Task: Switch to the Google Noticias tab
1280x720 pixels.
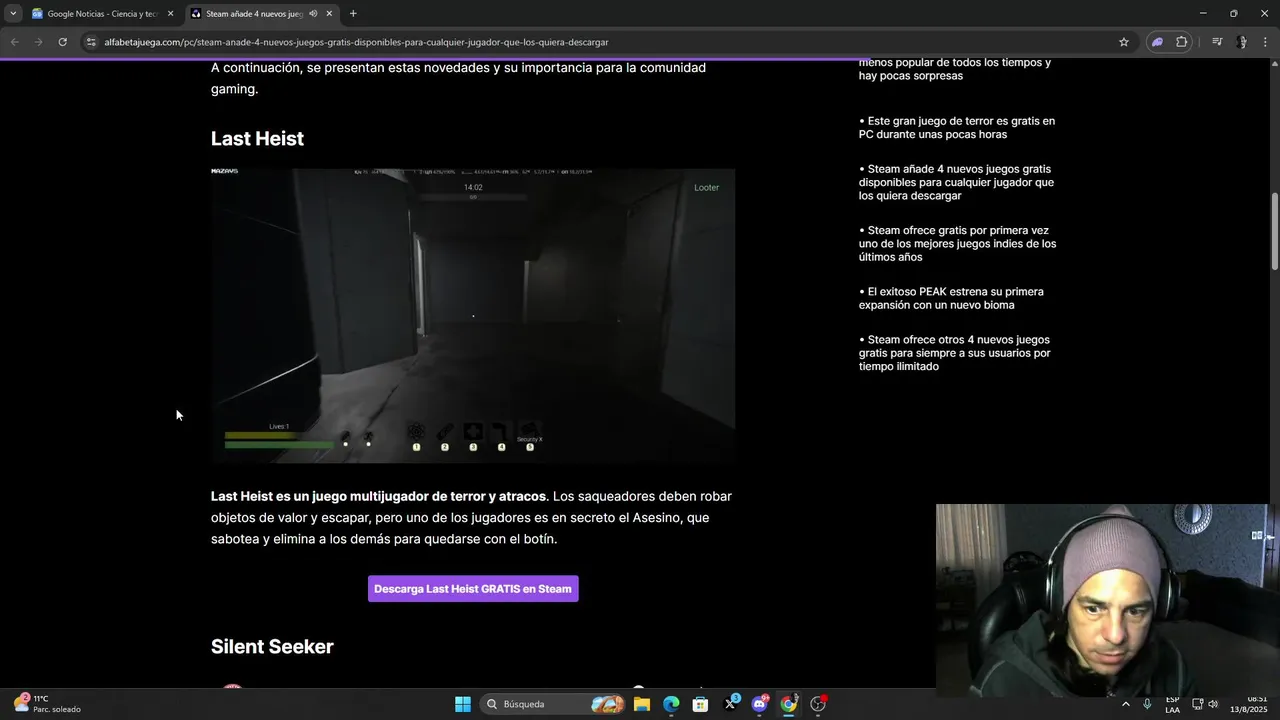Action: point(102,14)
